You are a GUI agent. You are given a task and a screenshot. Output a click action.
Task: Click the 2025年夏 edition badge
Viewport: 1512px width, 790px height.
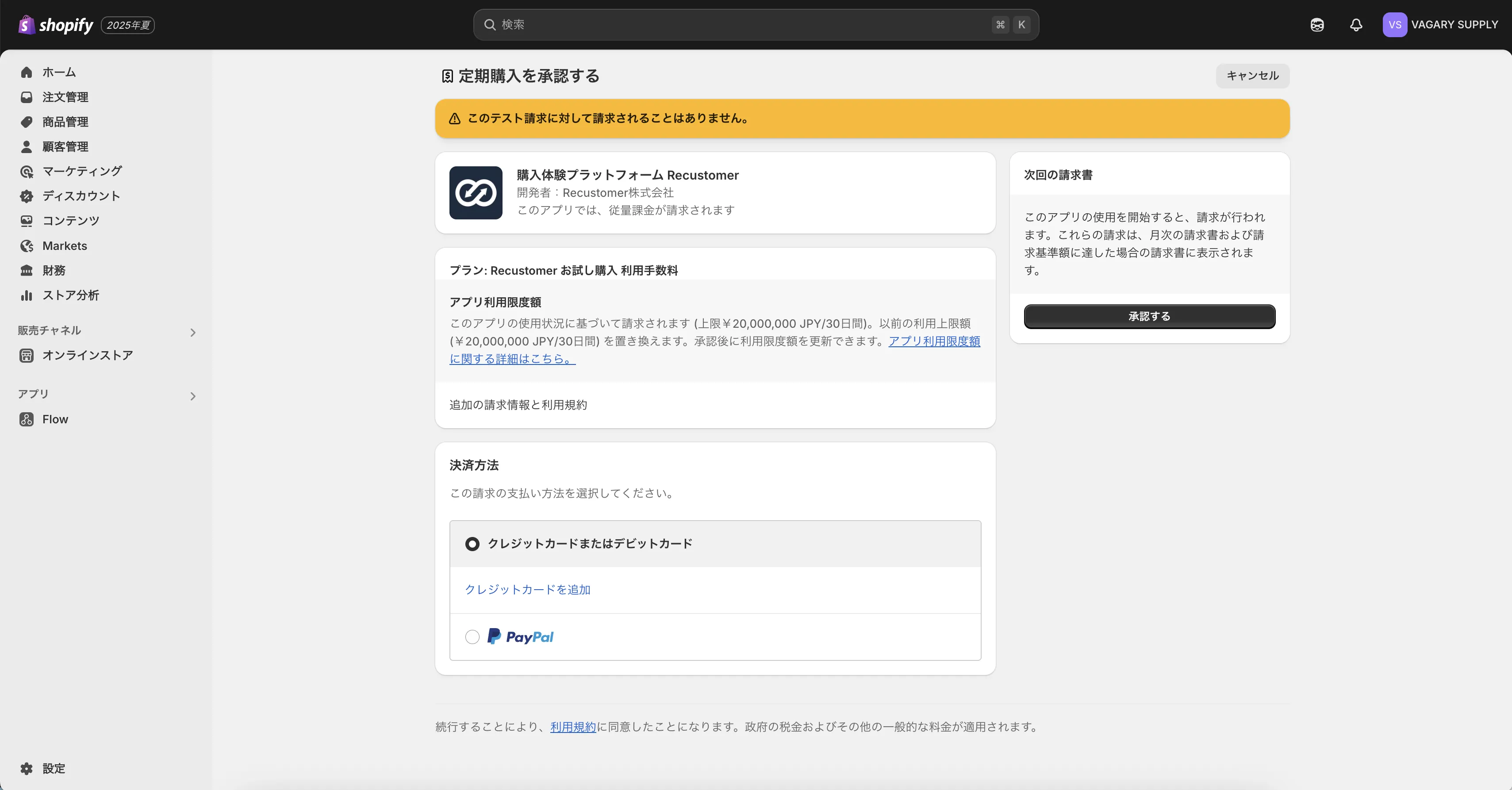pos(128,25)
